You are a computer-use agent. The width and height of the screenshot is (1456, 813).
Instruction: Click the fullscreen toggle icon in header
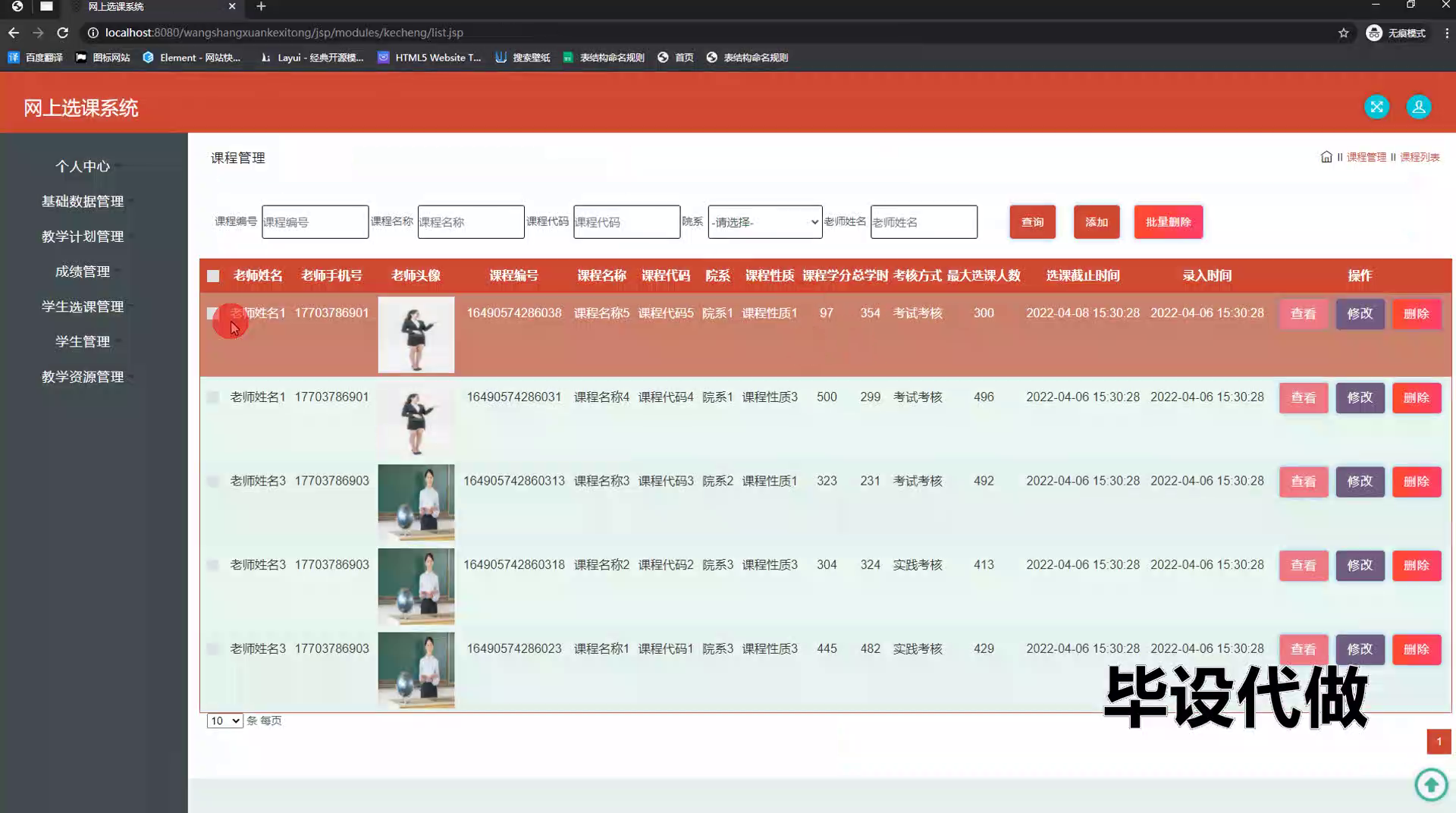click(1376, 107)
